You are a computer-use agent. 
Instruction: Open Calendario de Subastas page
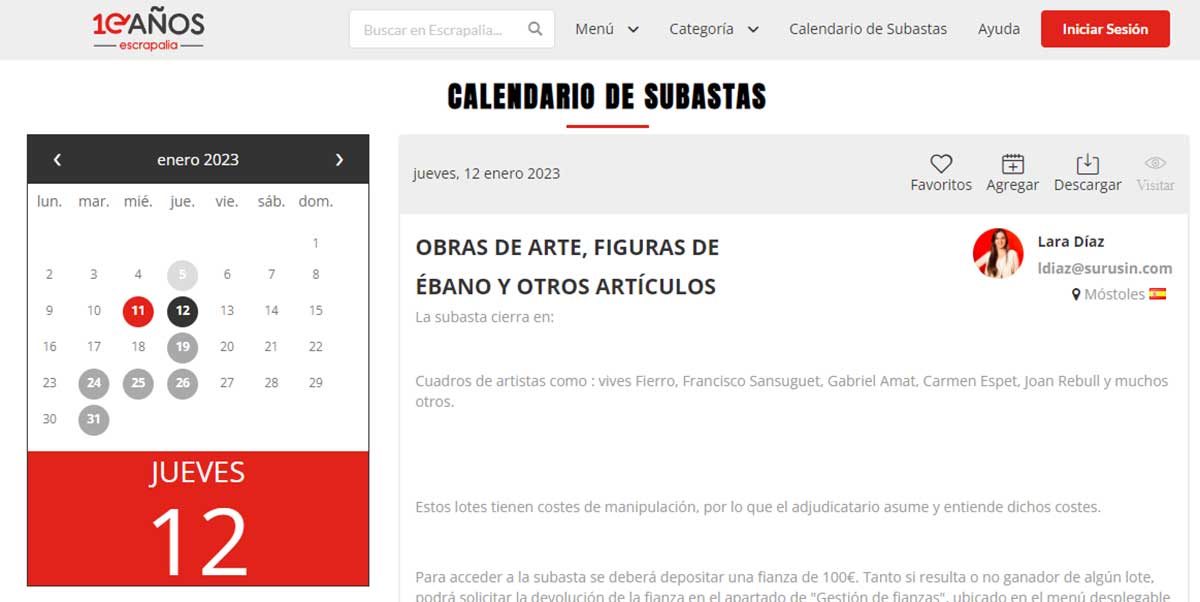pyautogui.click(x=867, y=29)
